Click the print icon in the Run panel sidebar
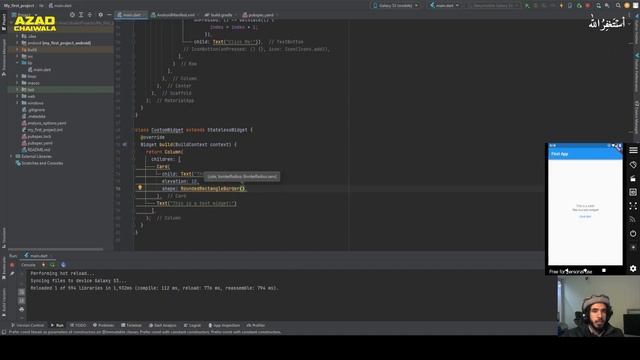The width and height of the screenshot is (640, 360). 22,309
